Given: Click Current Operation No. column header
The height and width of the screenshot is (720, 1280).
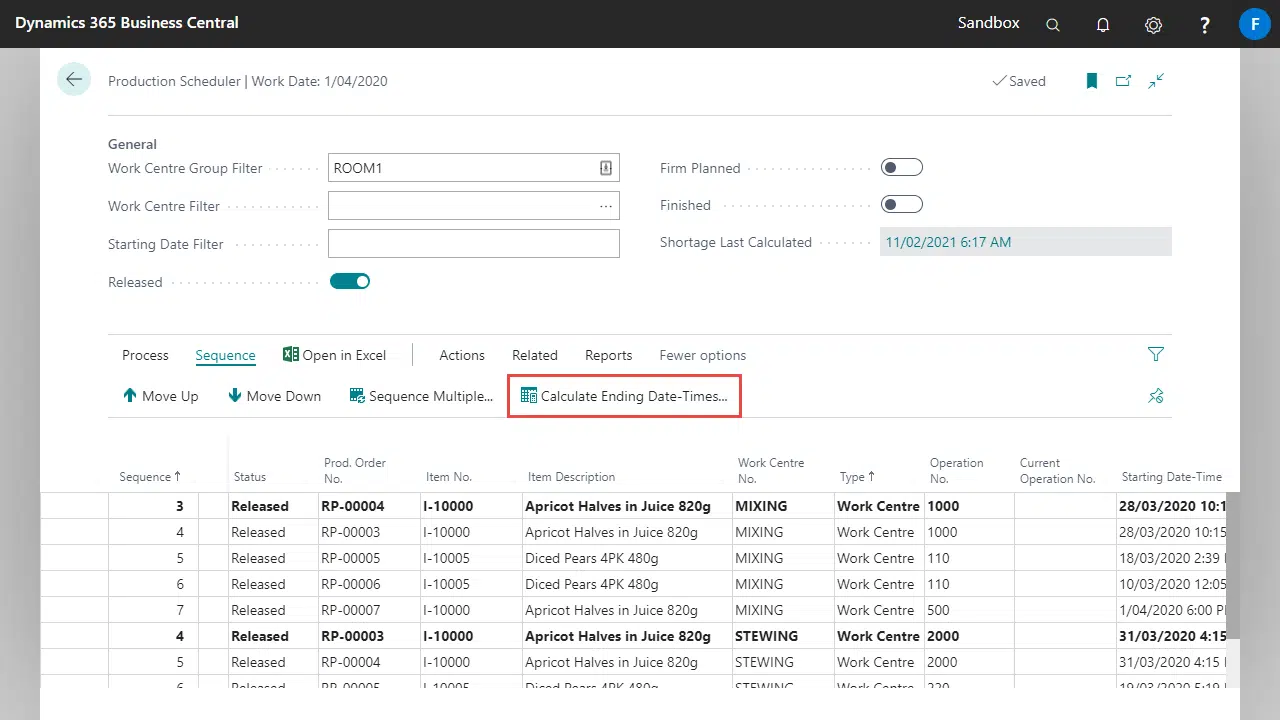Looking at the screenshot, I should pyautogui.click(x=1058, y=470).
